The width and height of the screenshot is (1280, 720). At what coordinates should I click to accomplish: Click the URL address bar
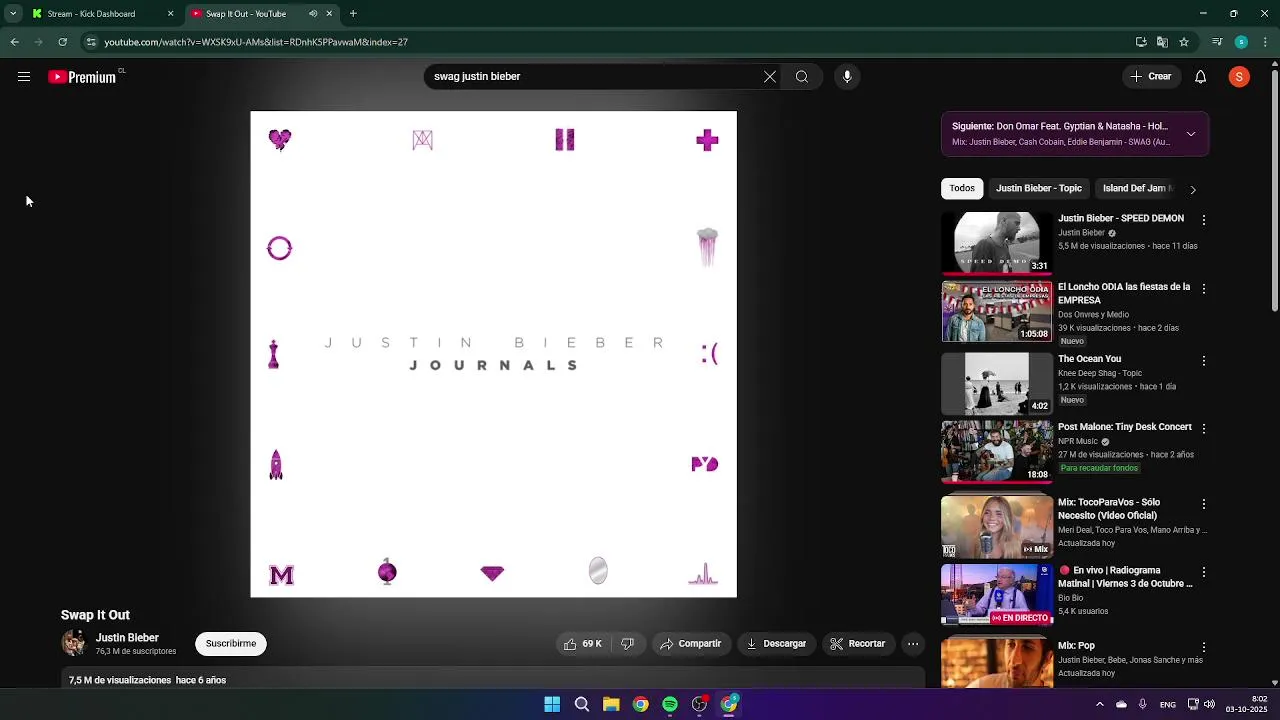[600, 42]
